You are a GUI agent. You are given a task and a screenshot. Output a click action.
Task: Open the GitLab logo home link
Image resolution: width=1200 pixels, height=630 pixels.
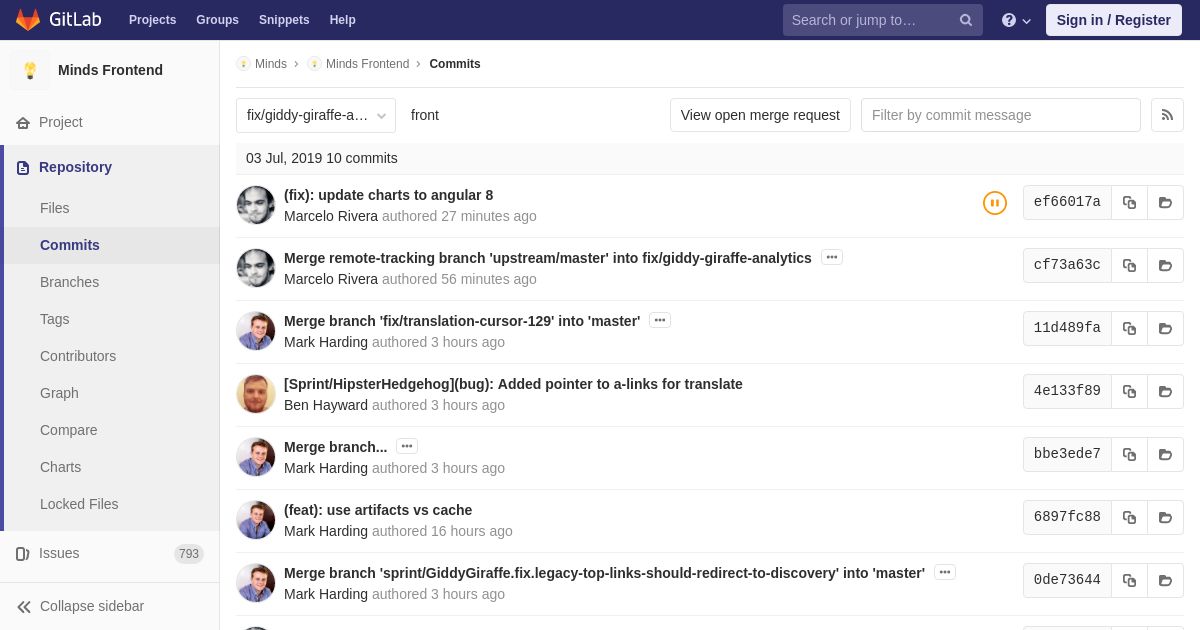[57, 20]
